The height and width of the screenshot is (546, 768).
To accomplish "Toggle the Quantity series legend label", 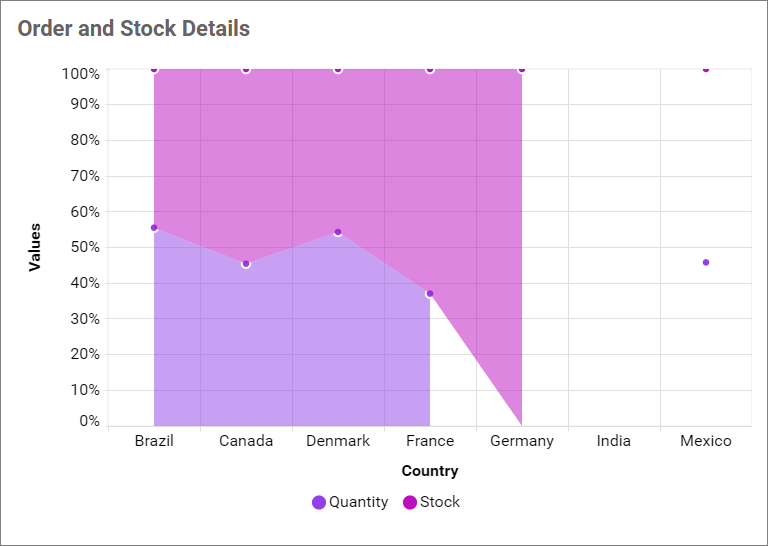I will tap(358, 502).
